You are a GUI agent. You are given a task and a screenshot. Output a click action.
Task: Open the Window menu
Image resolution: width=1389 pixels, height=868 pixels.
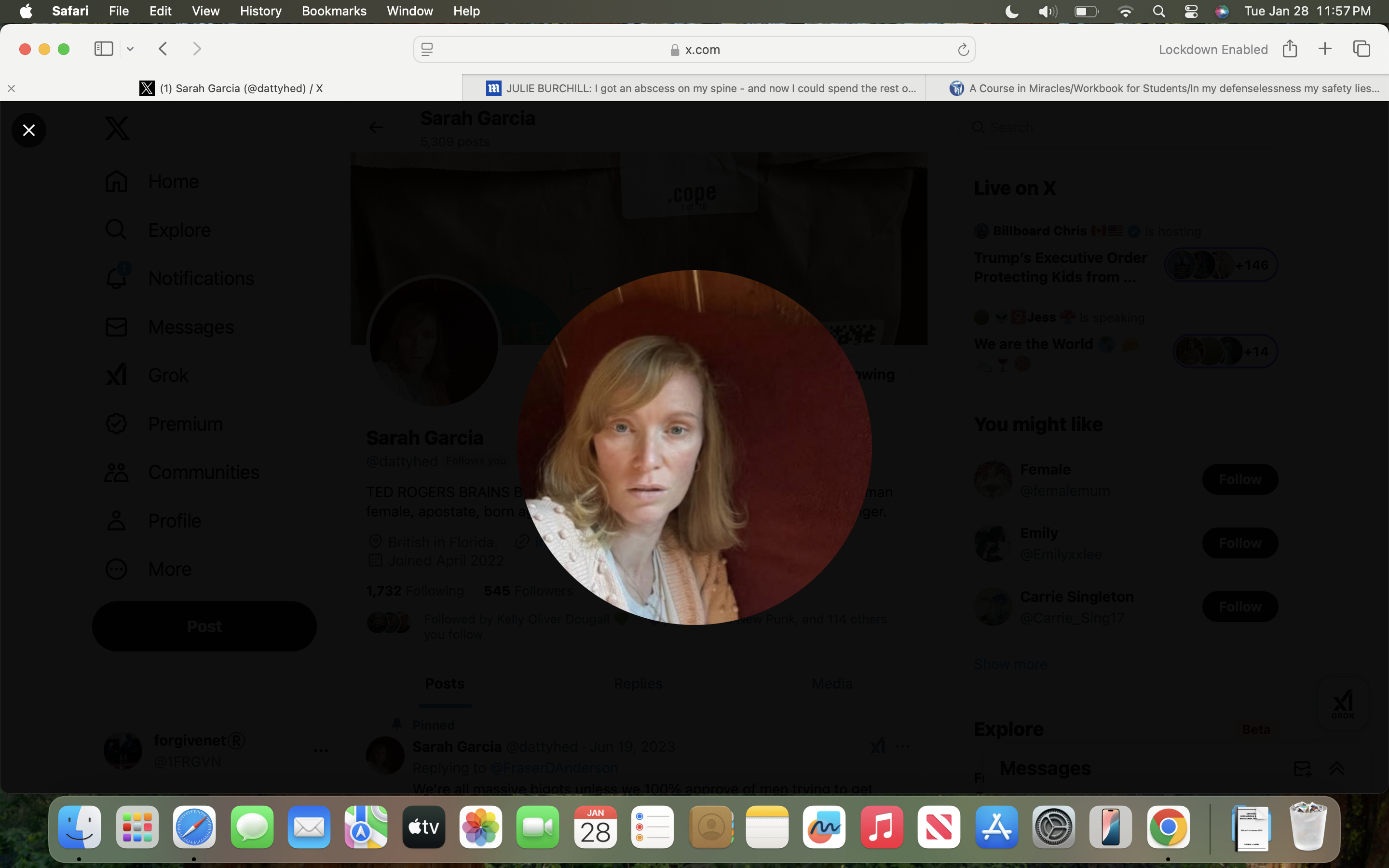click(x=410, y=12)
